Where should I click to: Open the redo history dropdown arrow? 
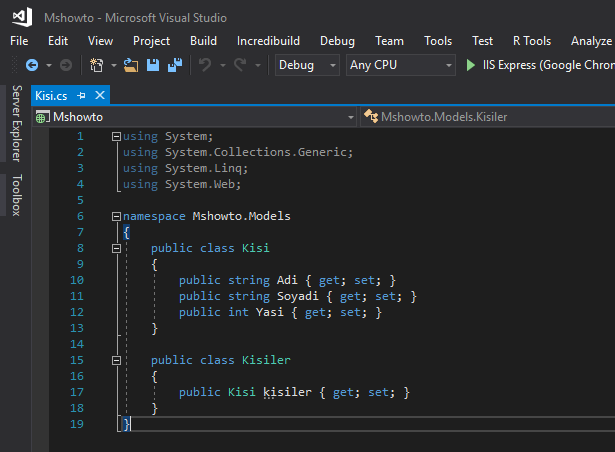[258, 65]
